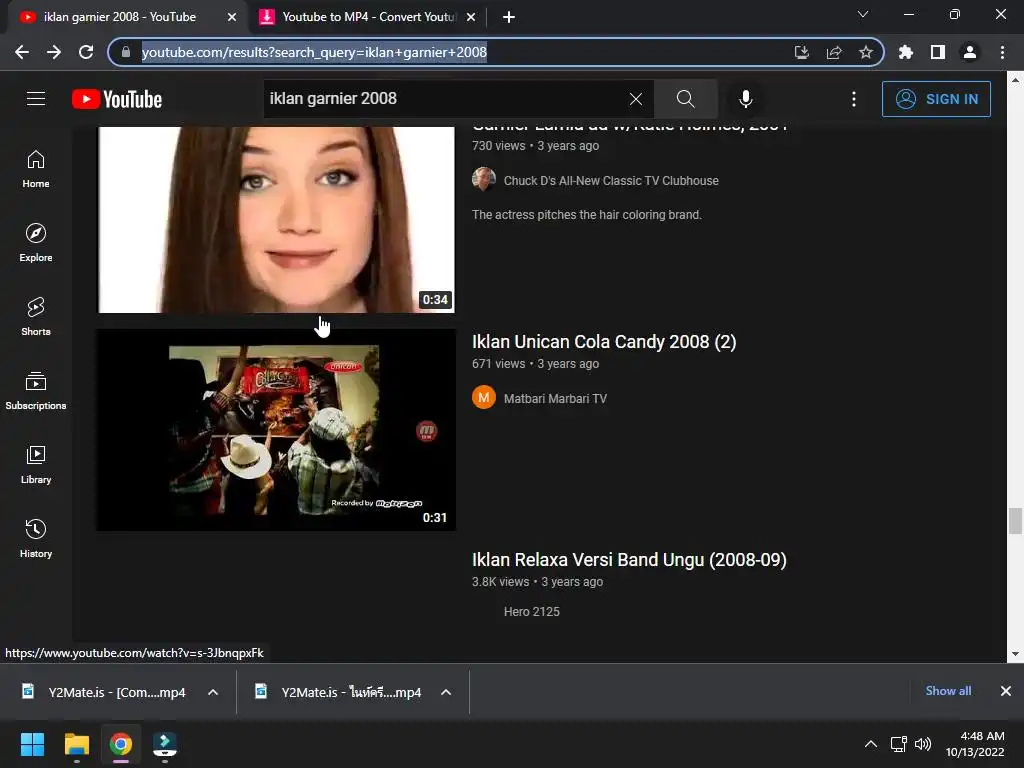The width and height of the screenshot is (1024, 768).
Task: Open the YouTube hamburger guide menu
Action: [x=36, y=99]
